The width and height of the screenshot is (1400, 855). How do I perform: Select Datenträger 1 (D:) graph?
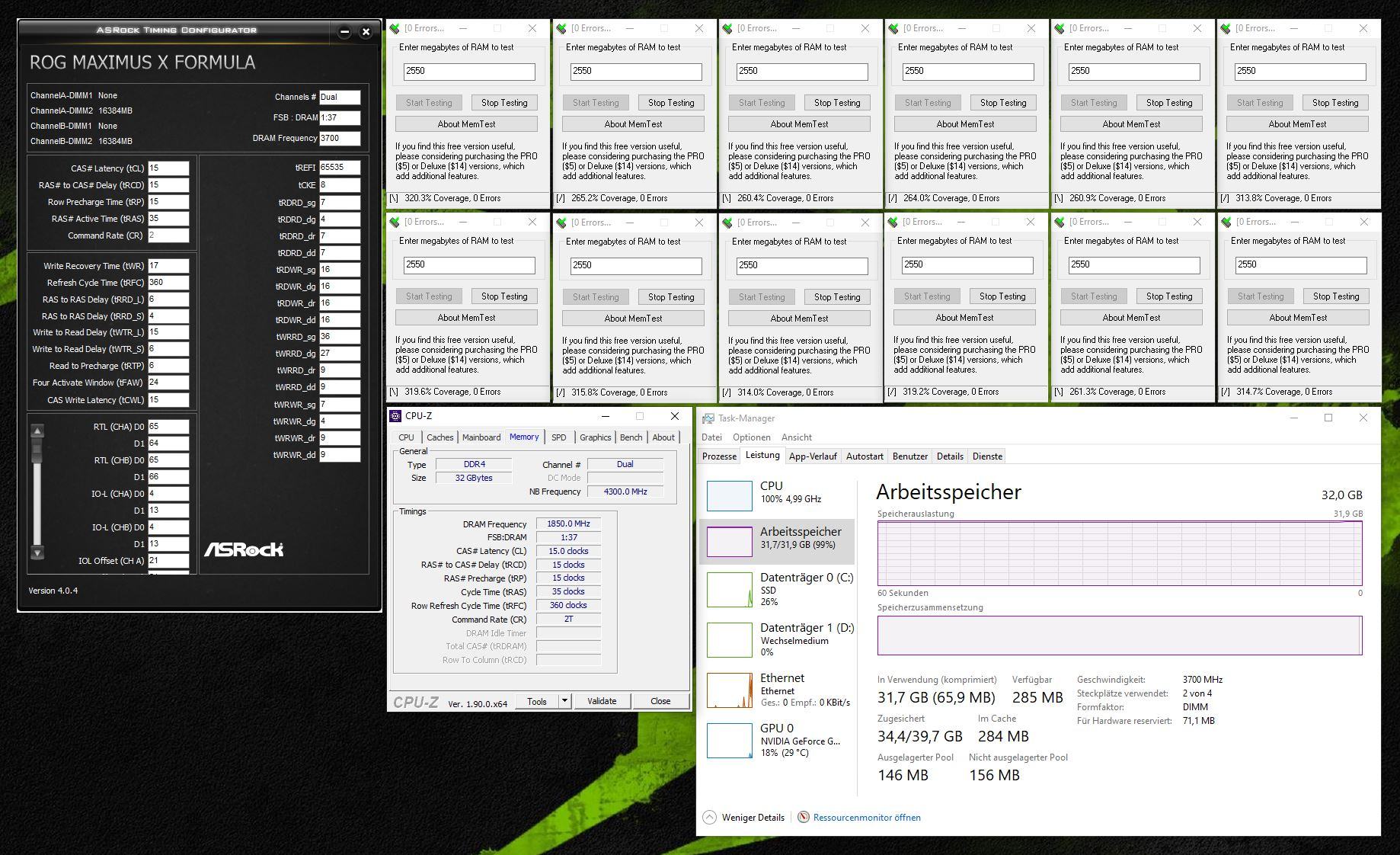coord(730,640)
